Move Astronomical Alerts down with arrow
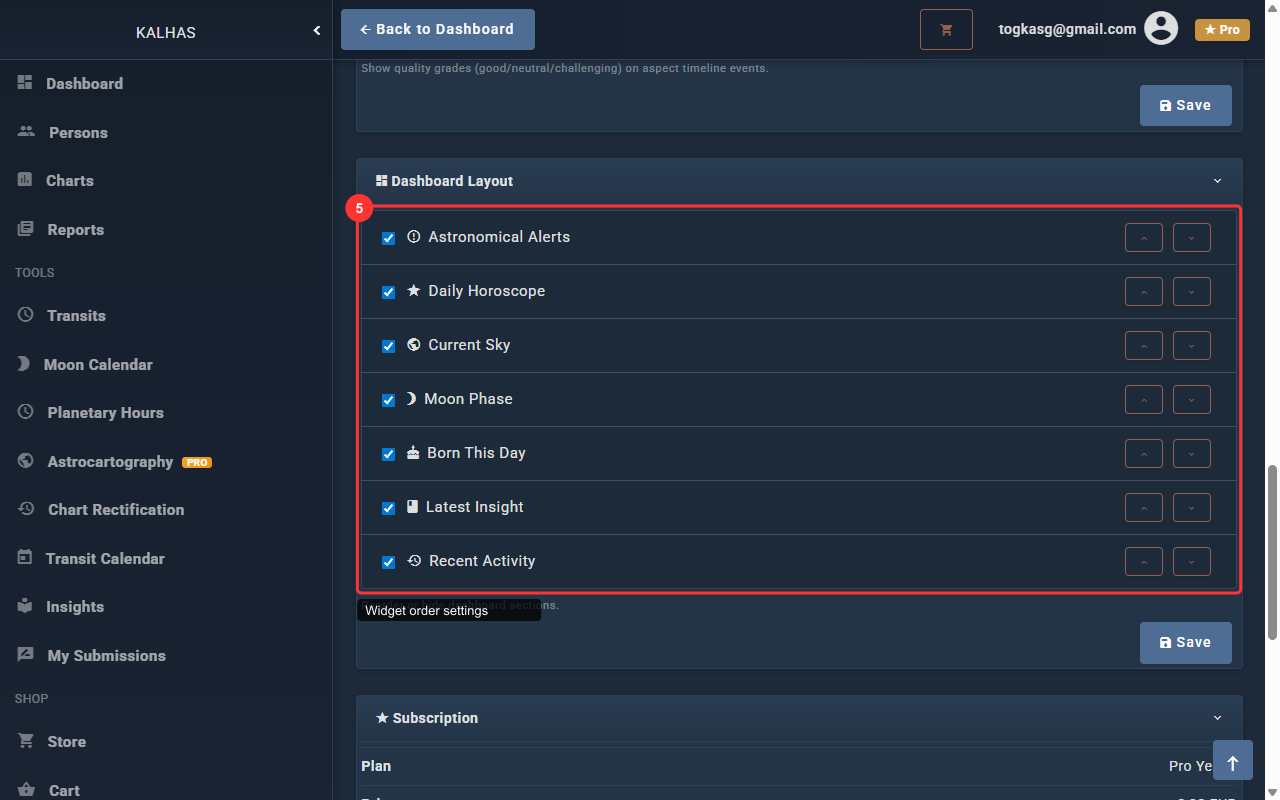The image size is (1280, 800). tap(1191, 238)
